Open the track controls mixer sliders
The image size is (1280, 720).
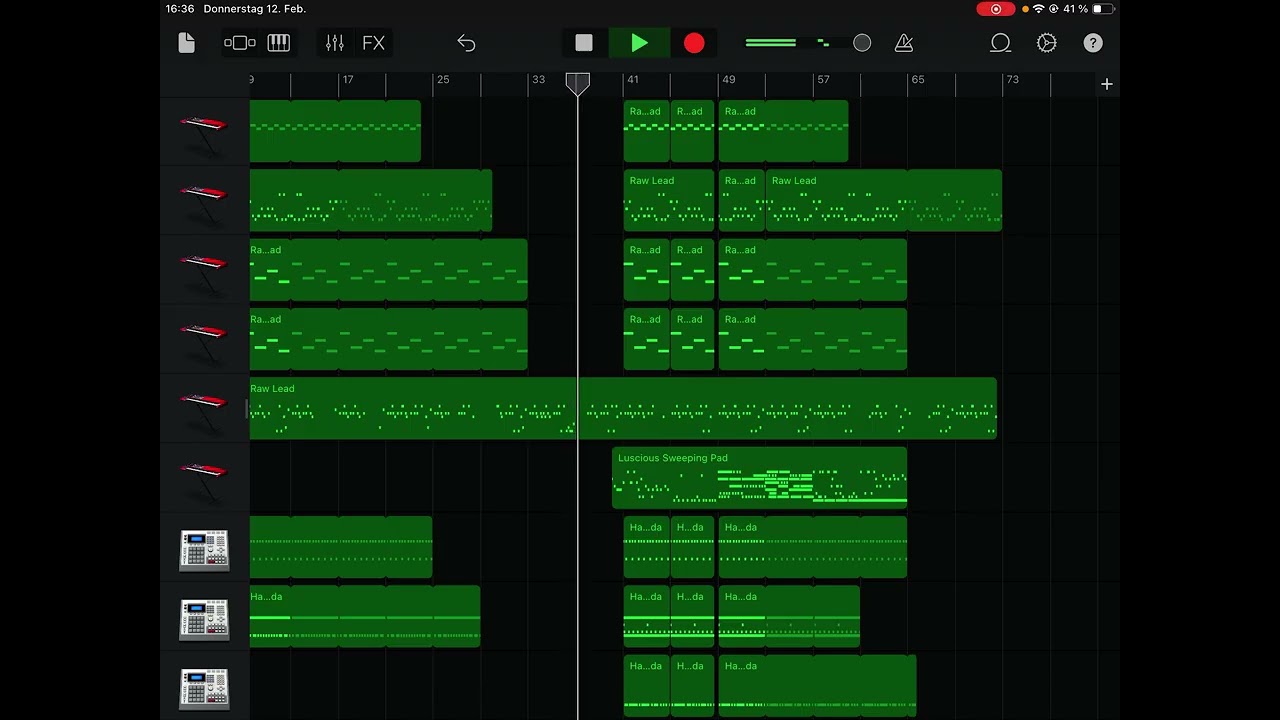(335, 43)
